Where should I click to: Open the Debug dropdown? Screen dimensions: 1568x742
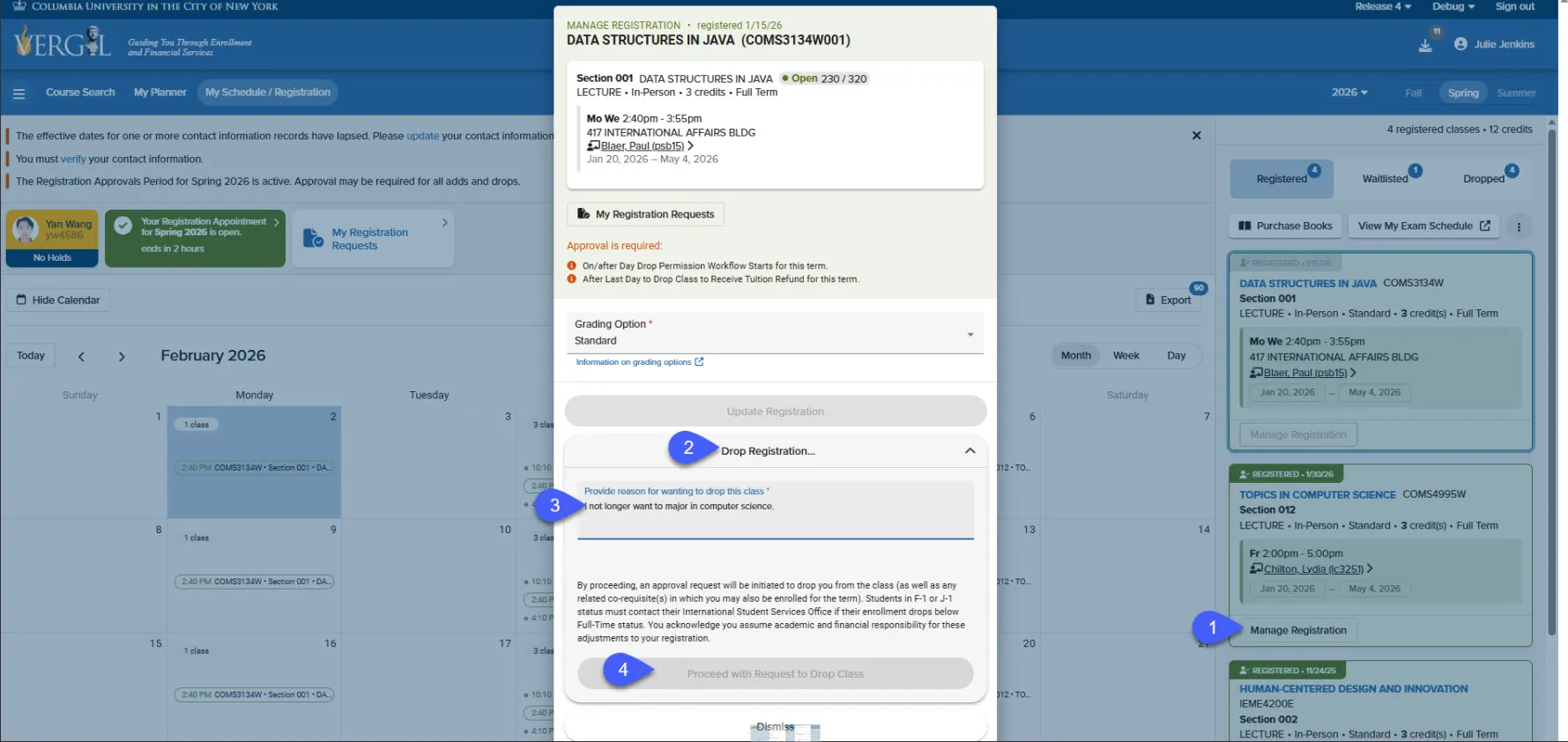click(1453, 6)
